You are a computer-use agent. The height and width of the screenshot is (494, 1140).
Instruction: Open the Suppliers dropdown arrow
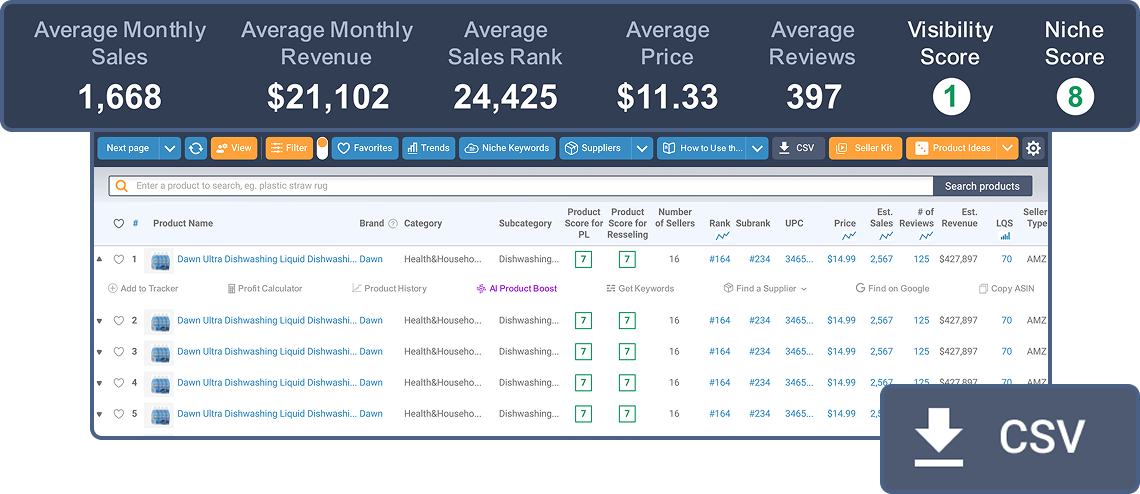[642, 148]
